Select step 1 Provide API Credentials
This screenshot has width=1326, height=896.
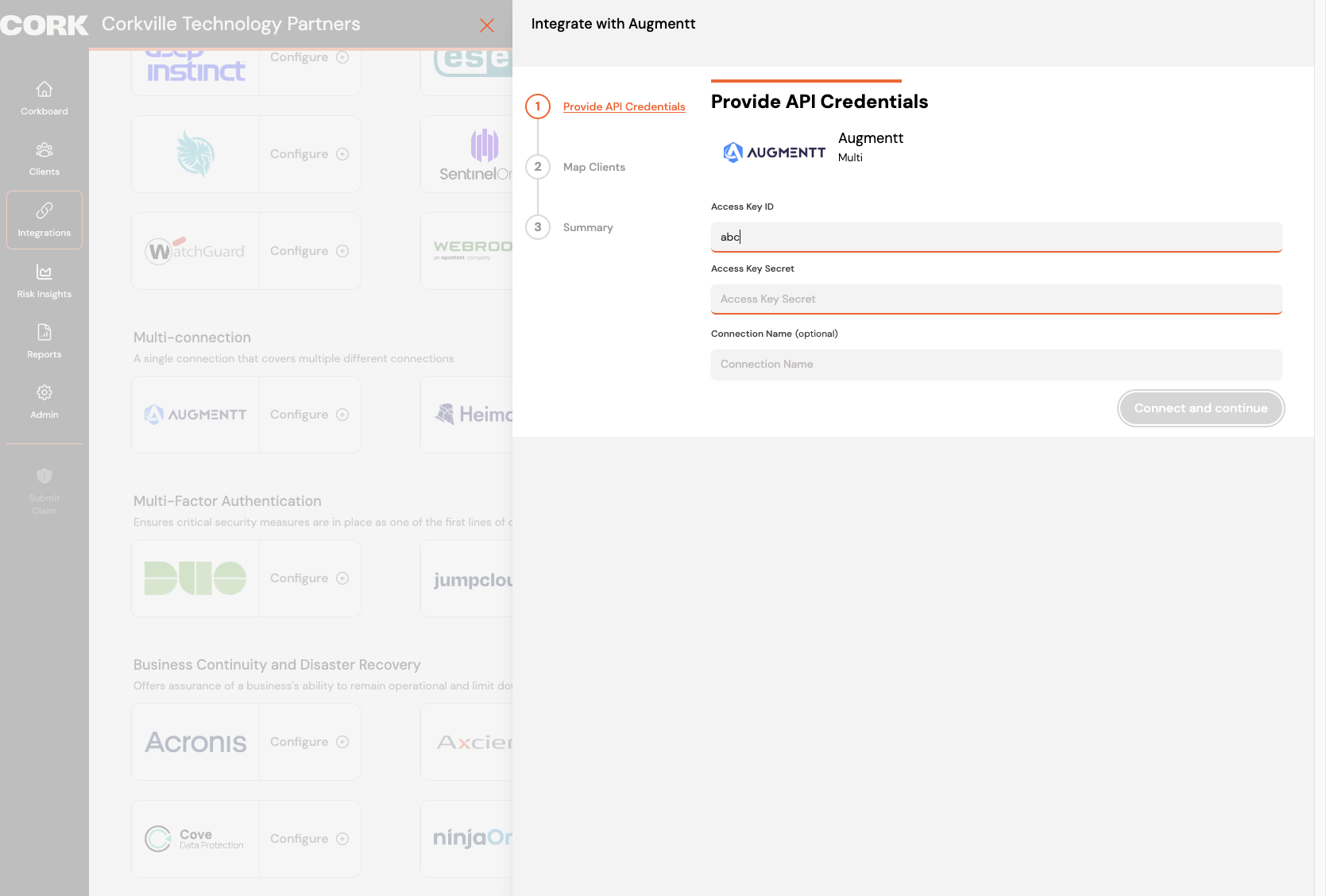pyautogui.click(x=538, y=106)
